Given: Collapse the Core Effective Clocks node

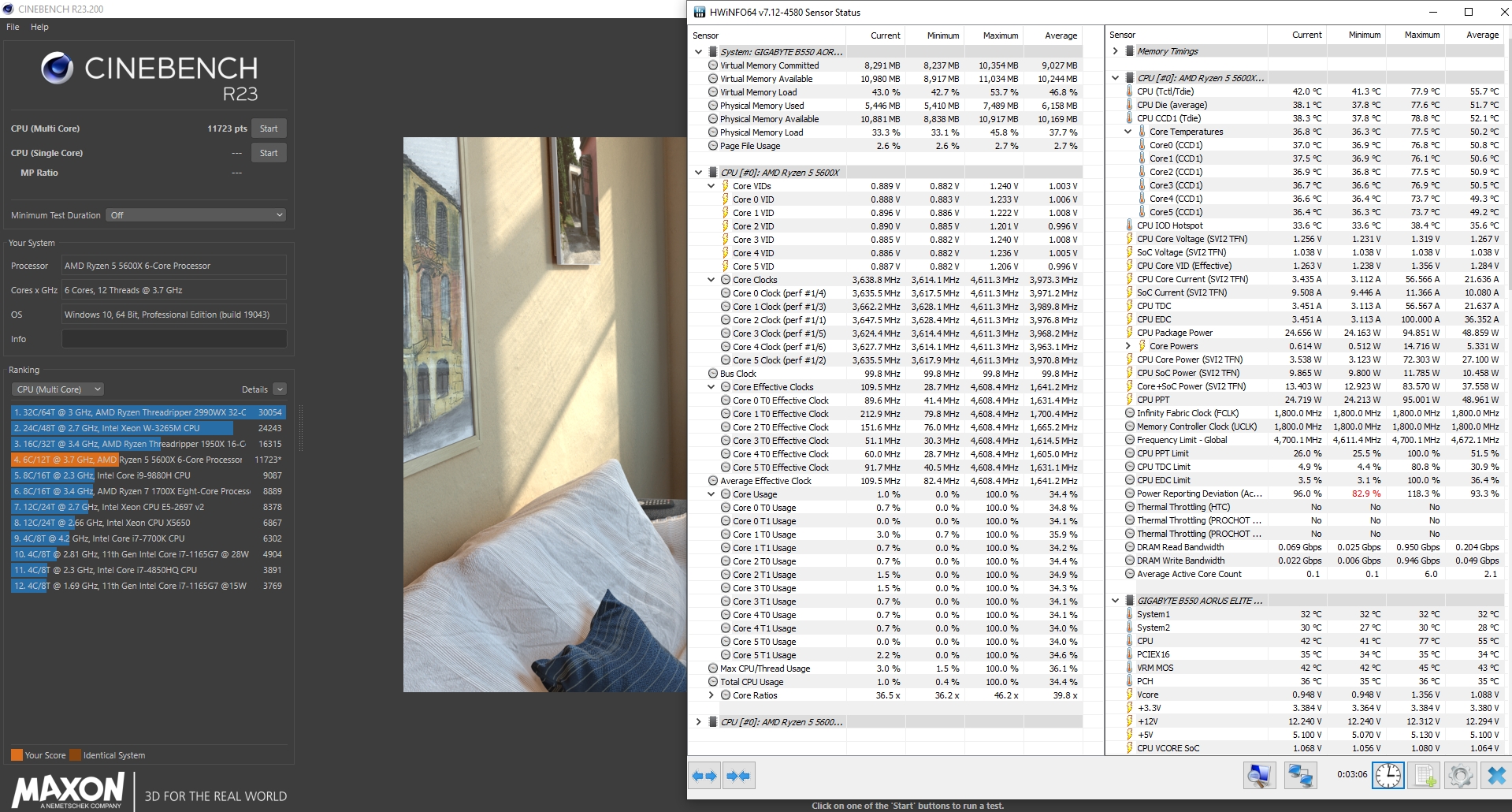Looking at the screenshot, I should point(711,387).
